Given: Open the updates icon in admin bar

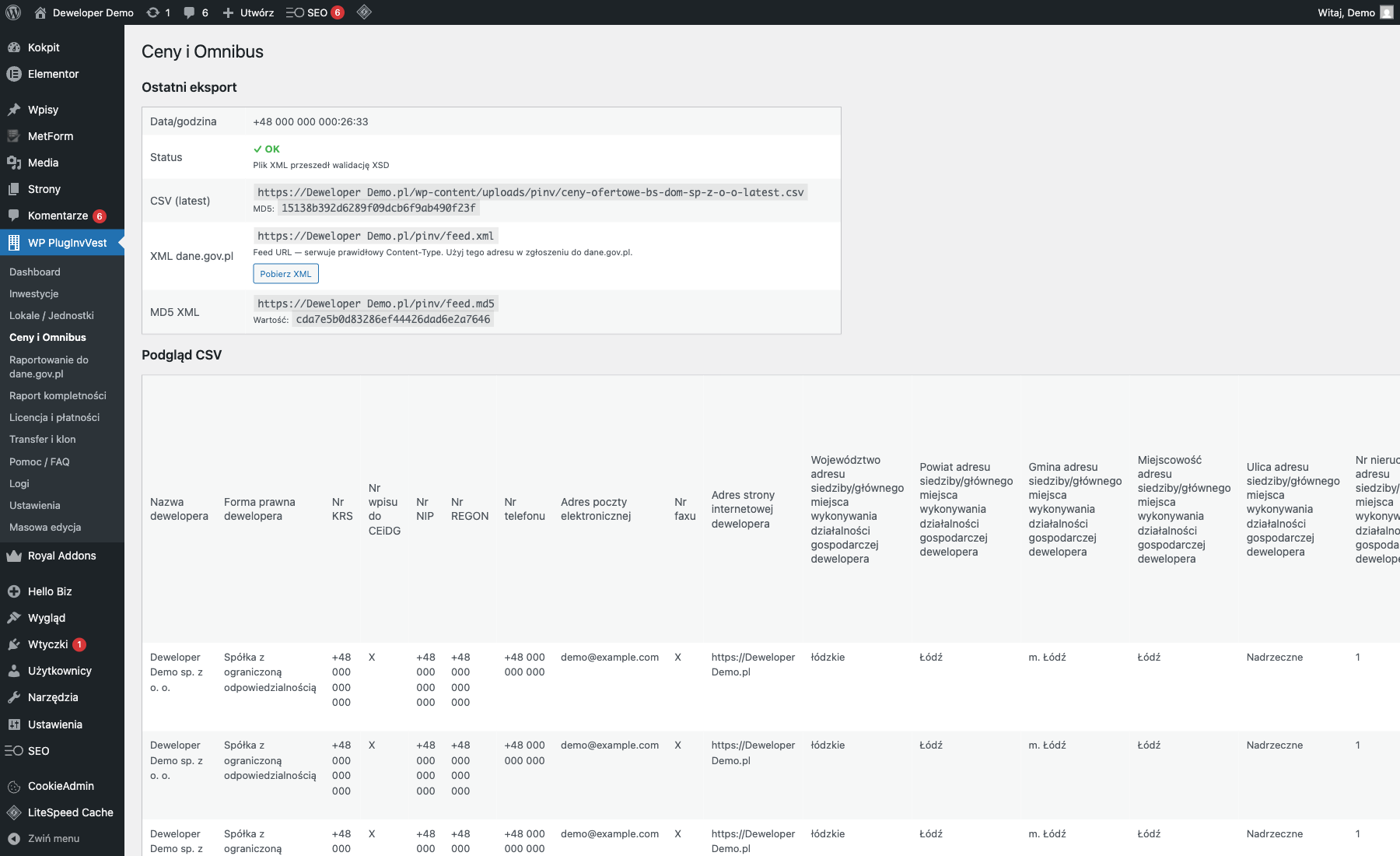Looking at the screenshot, I should 153,12.
